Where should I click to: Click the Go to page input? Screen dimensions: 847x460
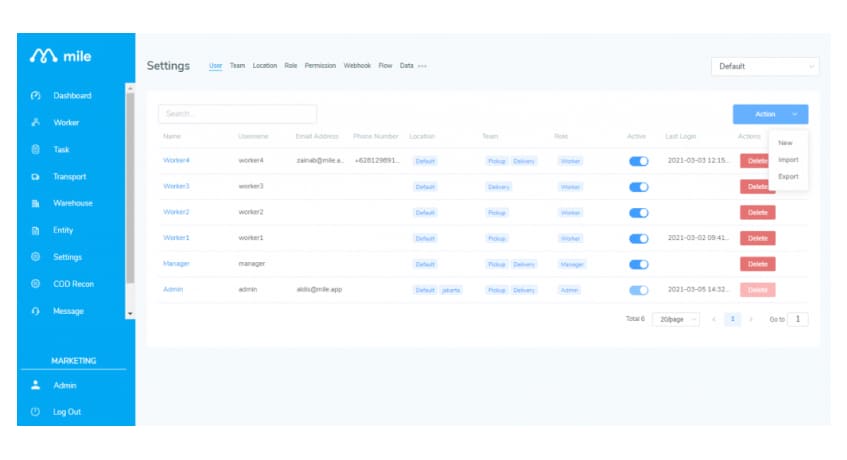(798, 319)
